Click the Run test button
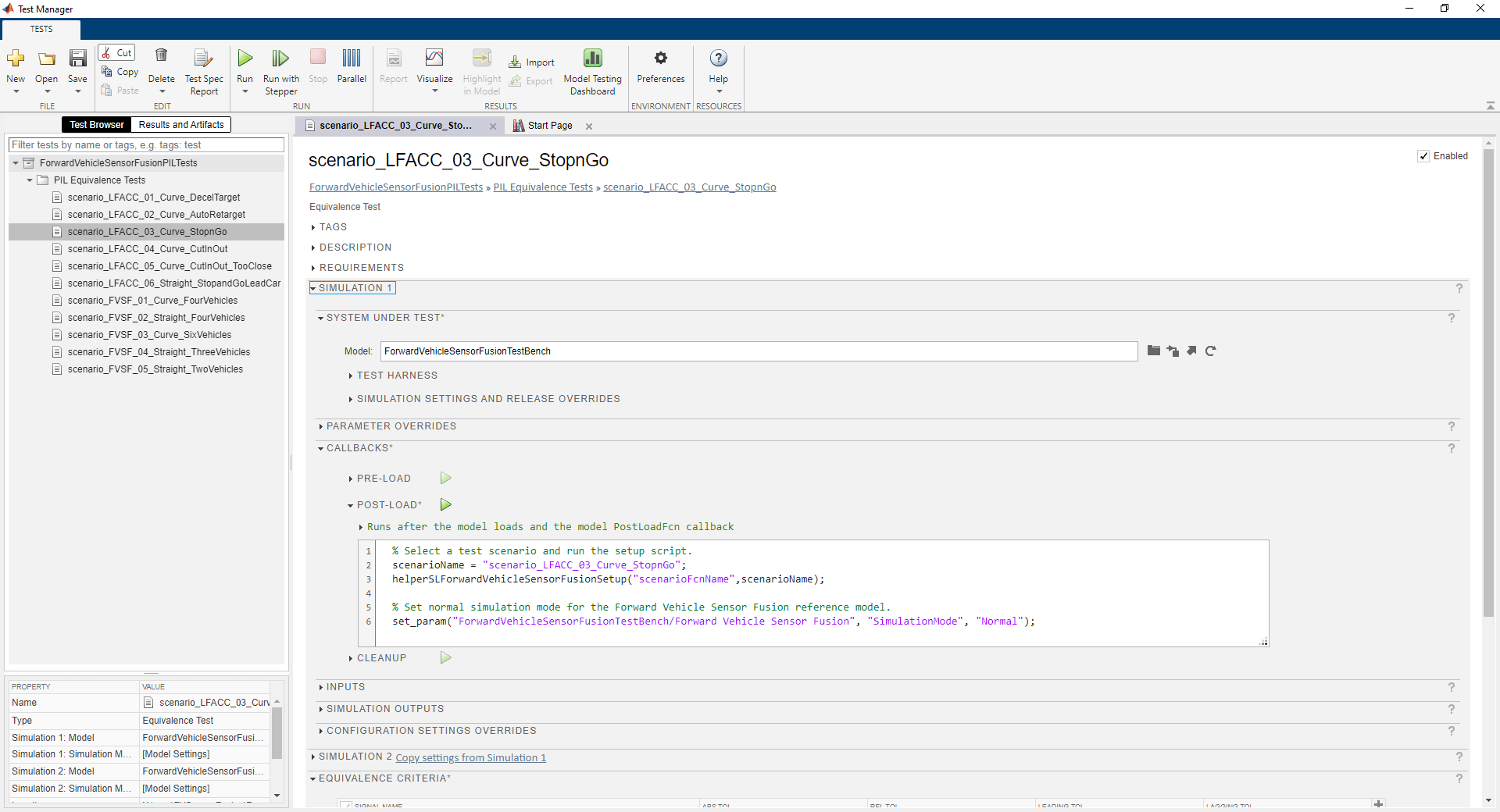This screenshot has height=812, width=1500. 245,59
